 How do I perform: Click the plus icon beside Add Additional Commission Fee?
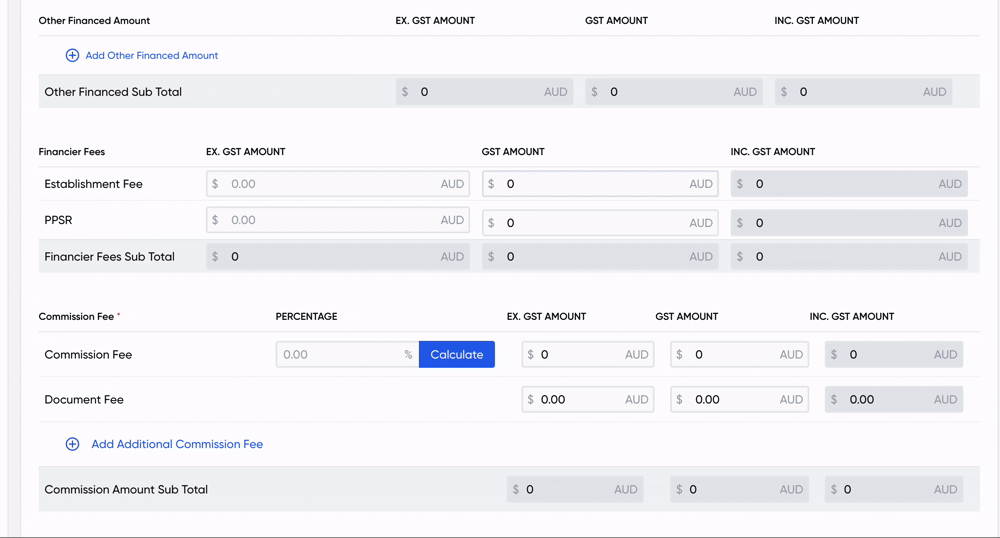click(x=72, y=444)
